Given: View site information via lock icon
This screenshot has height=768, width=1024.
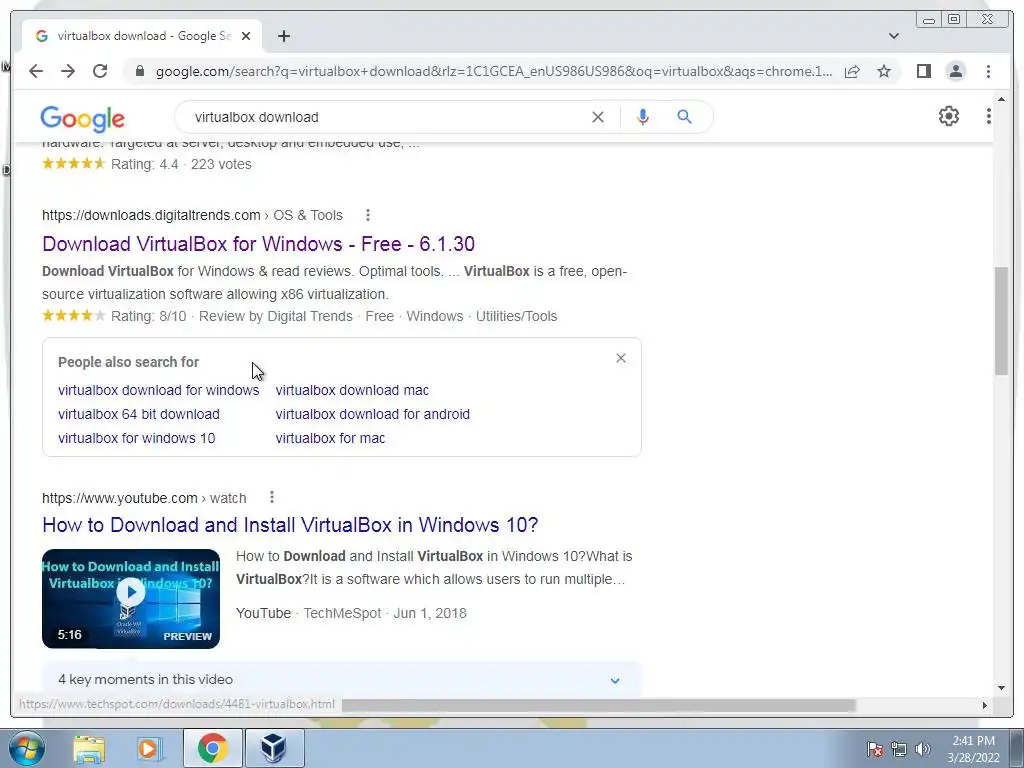Looking at the screenshot, I should (139, 71).
